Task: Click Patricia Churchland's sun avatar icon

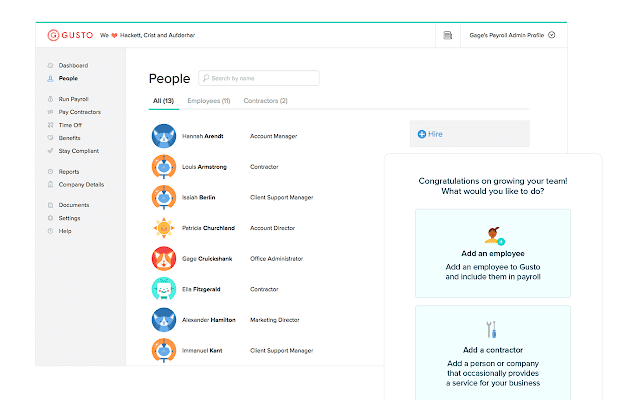Action: [x=163, y=228]
